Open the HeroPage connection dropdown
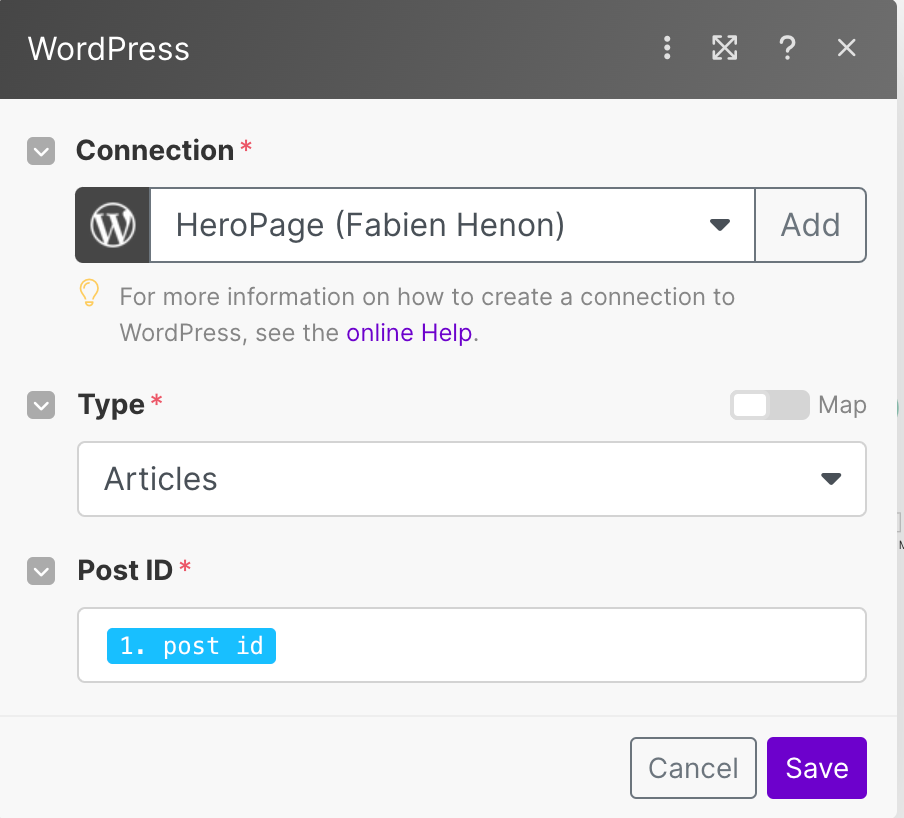 coord(453,225)
